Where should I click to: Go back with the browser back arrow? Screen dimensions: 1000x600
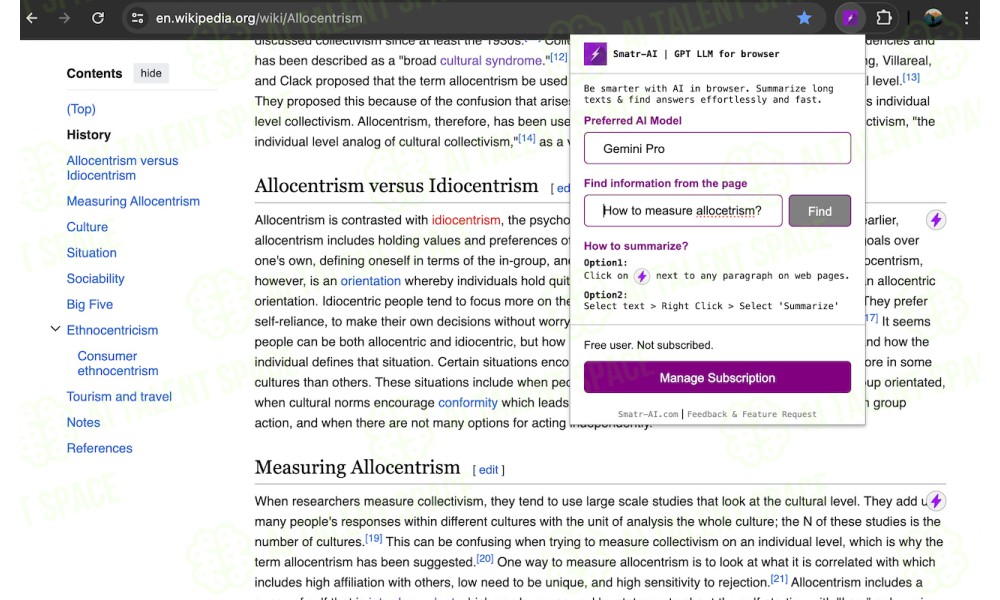click(32, 18)
